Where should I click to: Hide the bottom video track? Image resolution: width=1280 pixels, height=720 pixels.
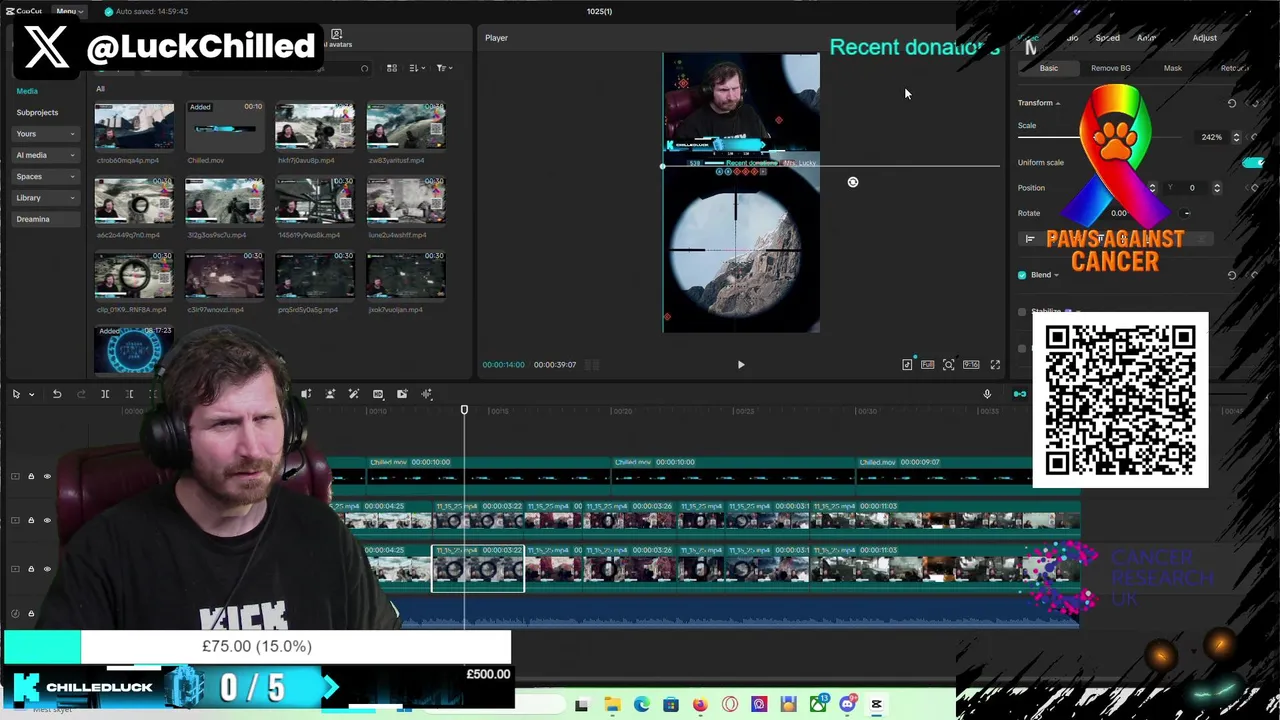point(47,569)
